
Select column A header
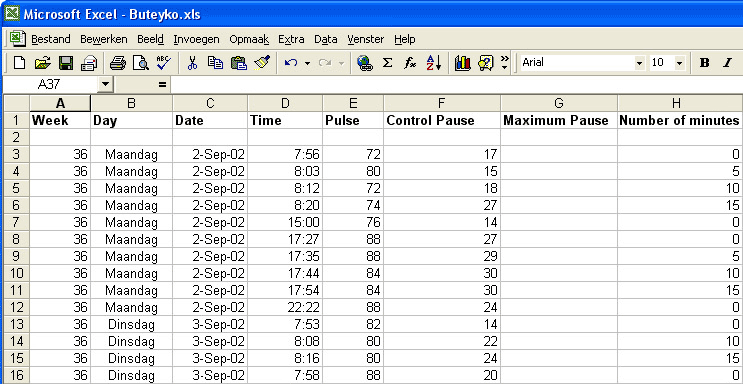click(x=60, y=103)
